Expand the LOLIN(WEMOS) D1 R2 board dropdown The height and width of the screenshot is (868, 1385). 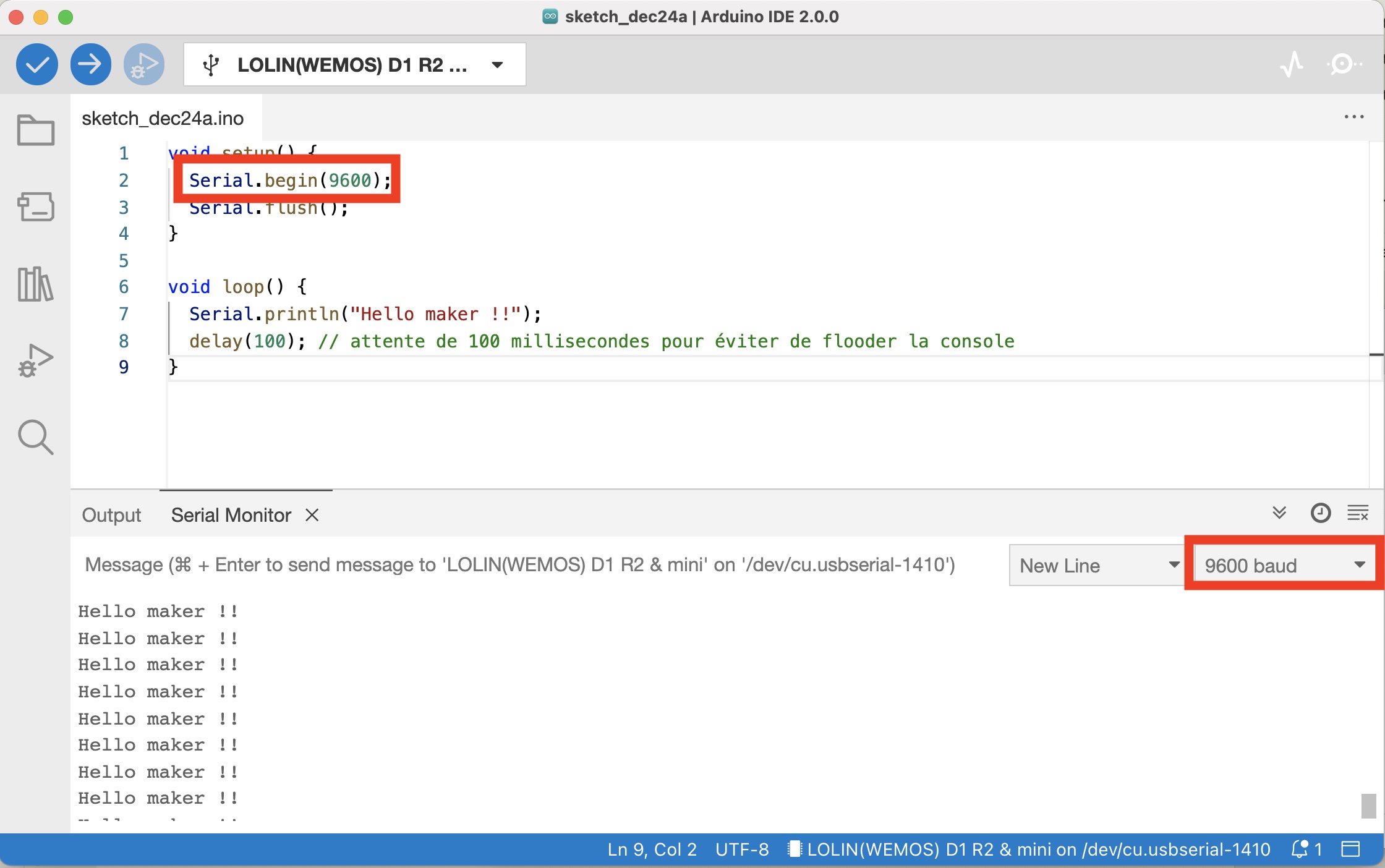click(355, 64)
